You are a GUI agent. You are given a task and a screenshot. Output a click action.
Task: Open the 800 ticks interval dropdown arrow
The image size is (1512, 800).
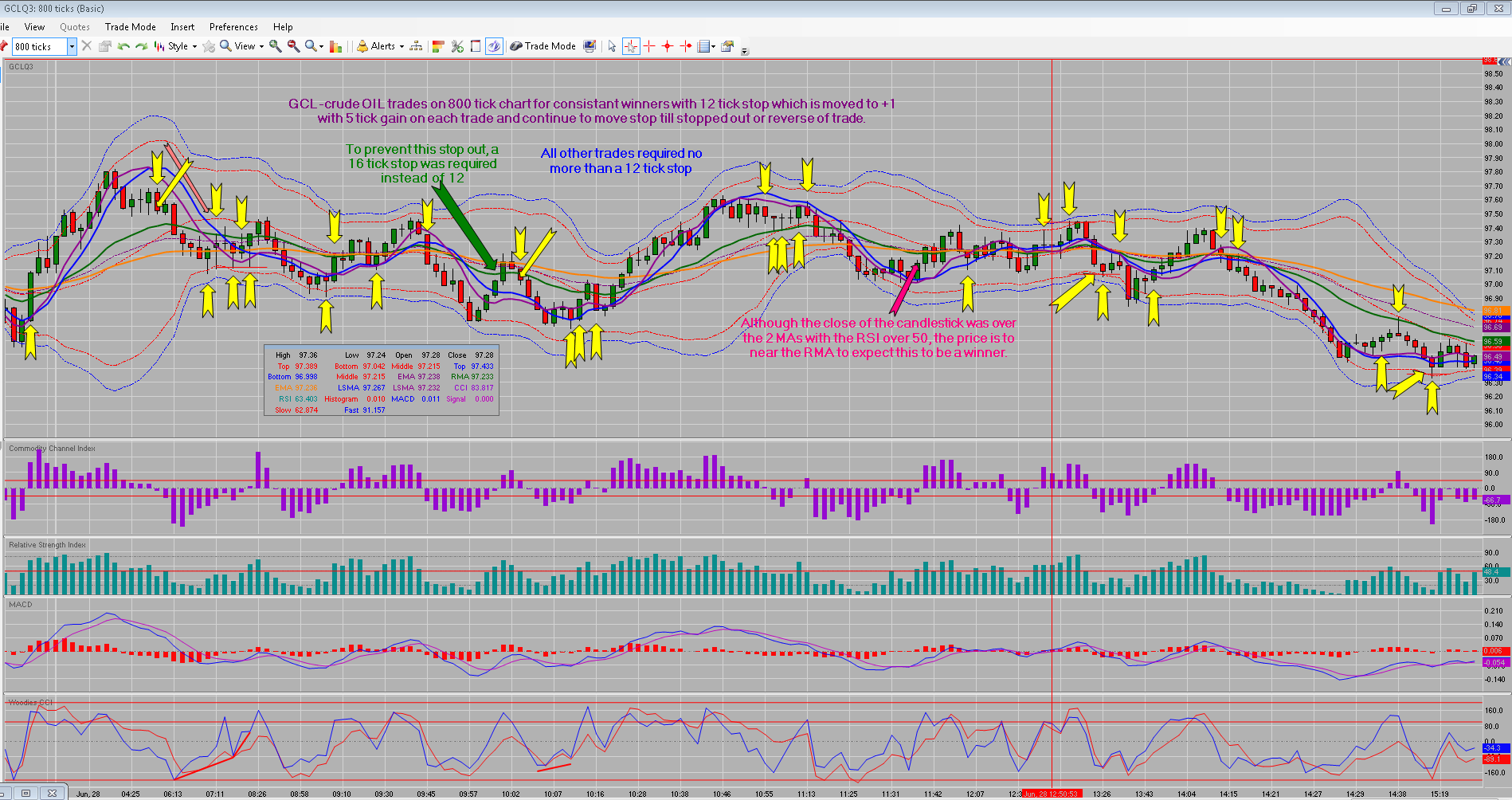click(x=72, y=47)
